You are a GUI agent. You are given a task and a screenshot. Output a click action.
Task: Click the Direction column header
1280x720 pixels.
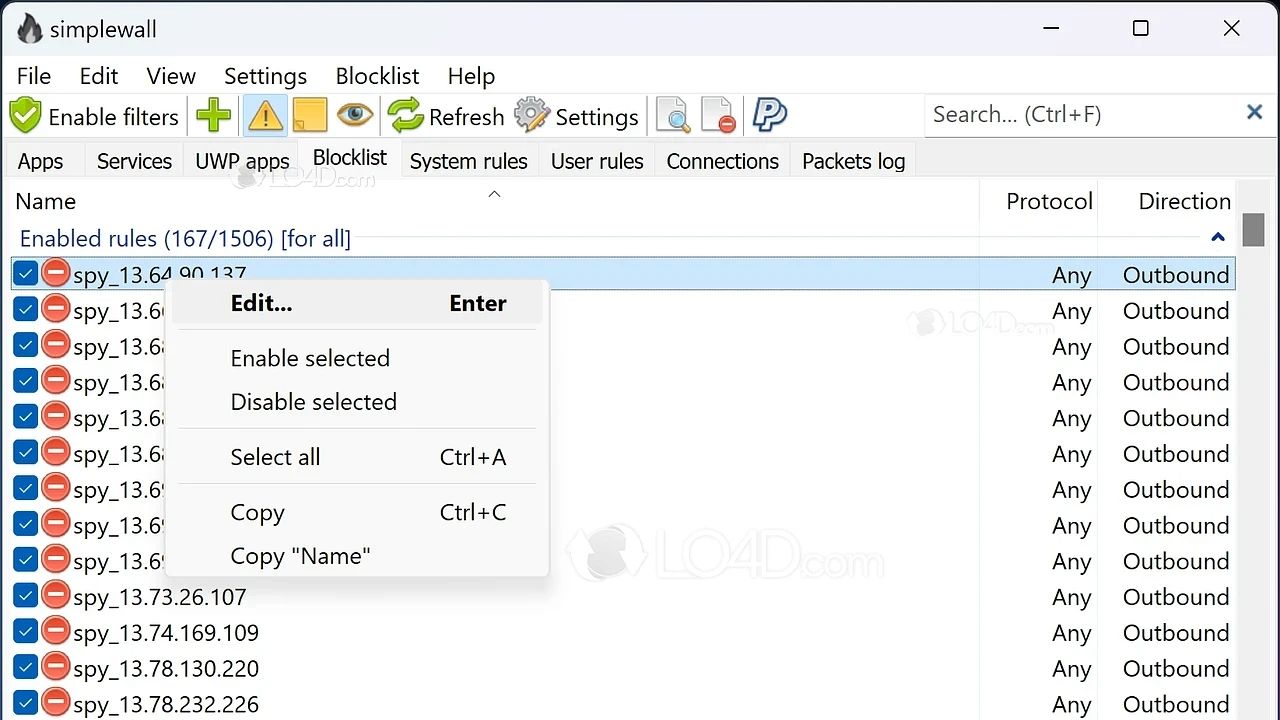click(x=1184, y=201)
